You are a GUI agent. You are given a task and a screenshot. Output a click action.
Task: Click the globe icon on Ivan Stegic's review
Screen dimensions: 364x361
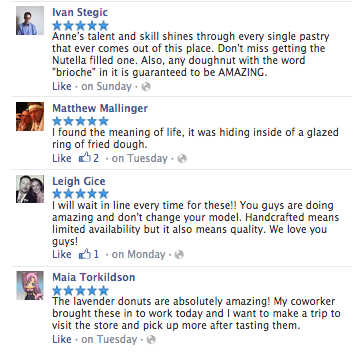[x=146, y=87]
